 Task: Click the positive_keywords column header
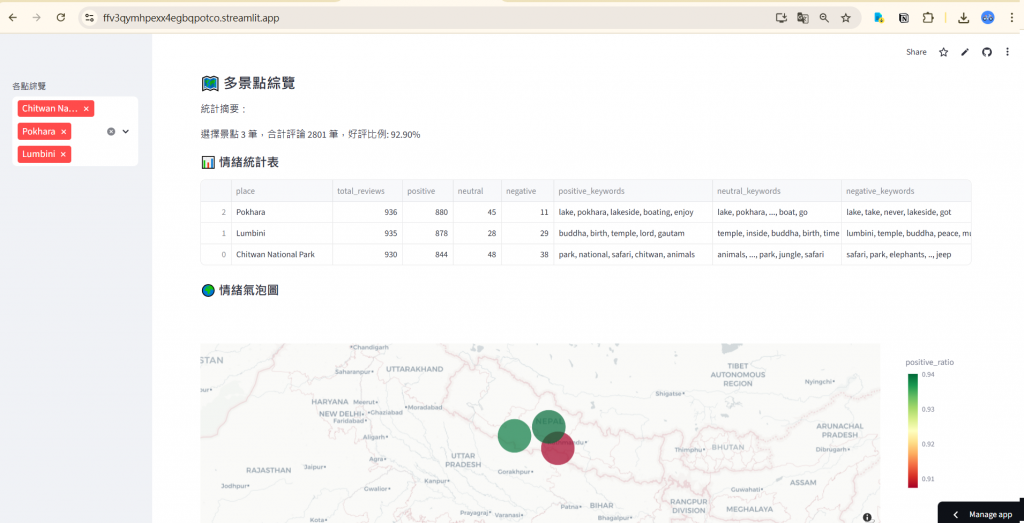pyautogui.click(x=633, y=191)
